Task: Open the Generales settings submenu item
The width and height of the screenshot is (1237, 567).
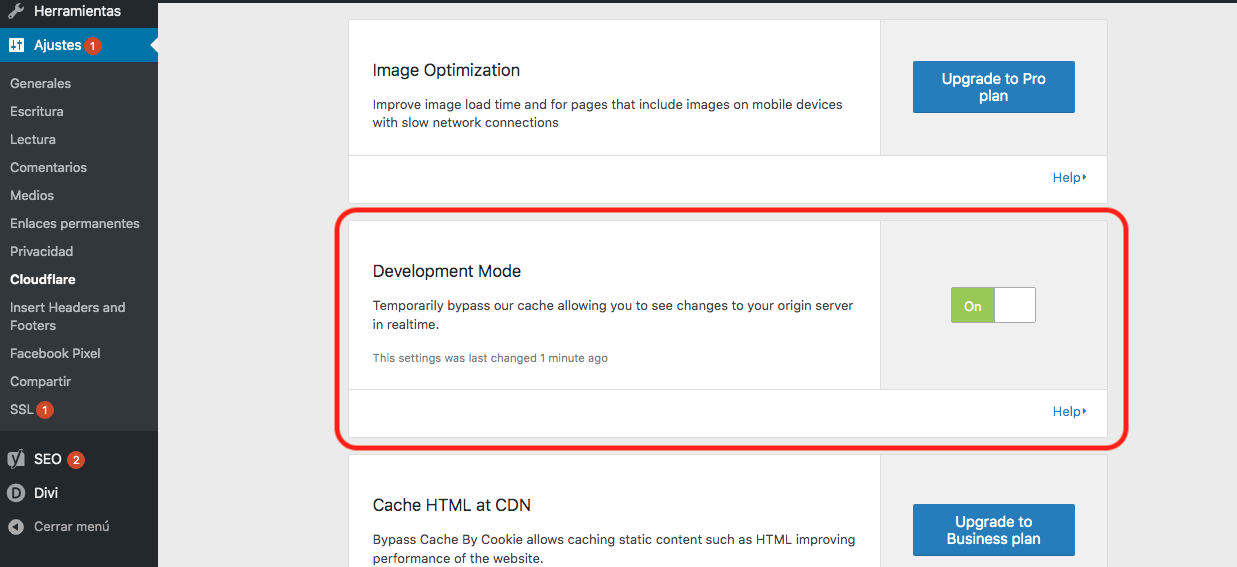Action: click(40, 83)
